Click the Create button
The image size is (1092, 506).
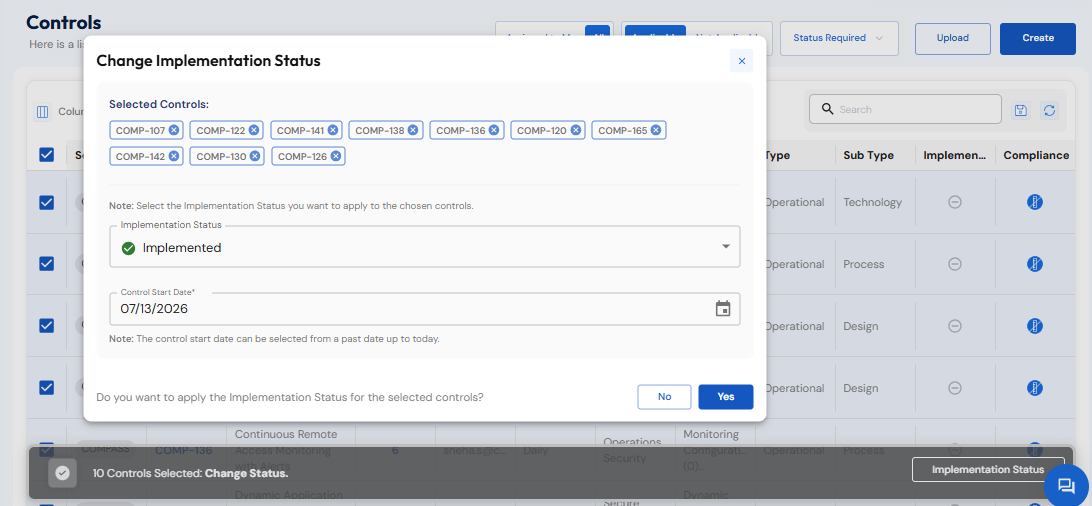(1038, 38)
